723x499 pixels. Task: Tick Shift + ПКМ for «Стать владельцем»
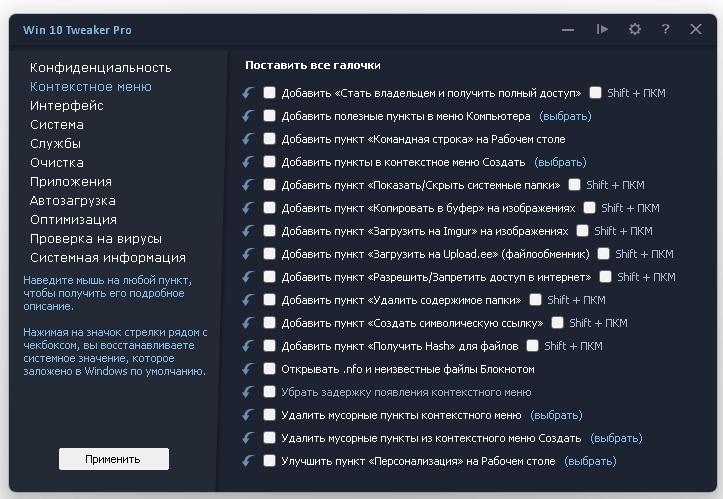[595, 93]
